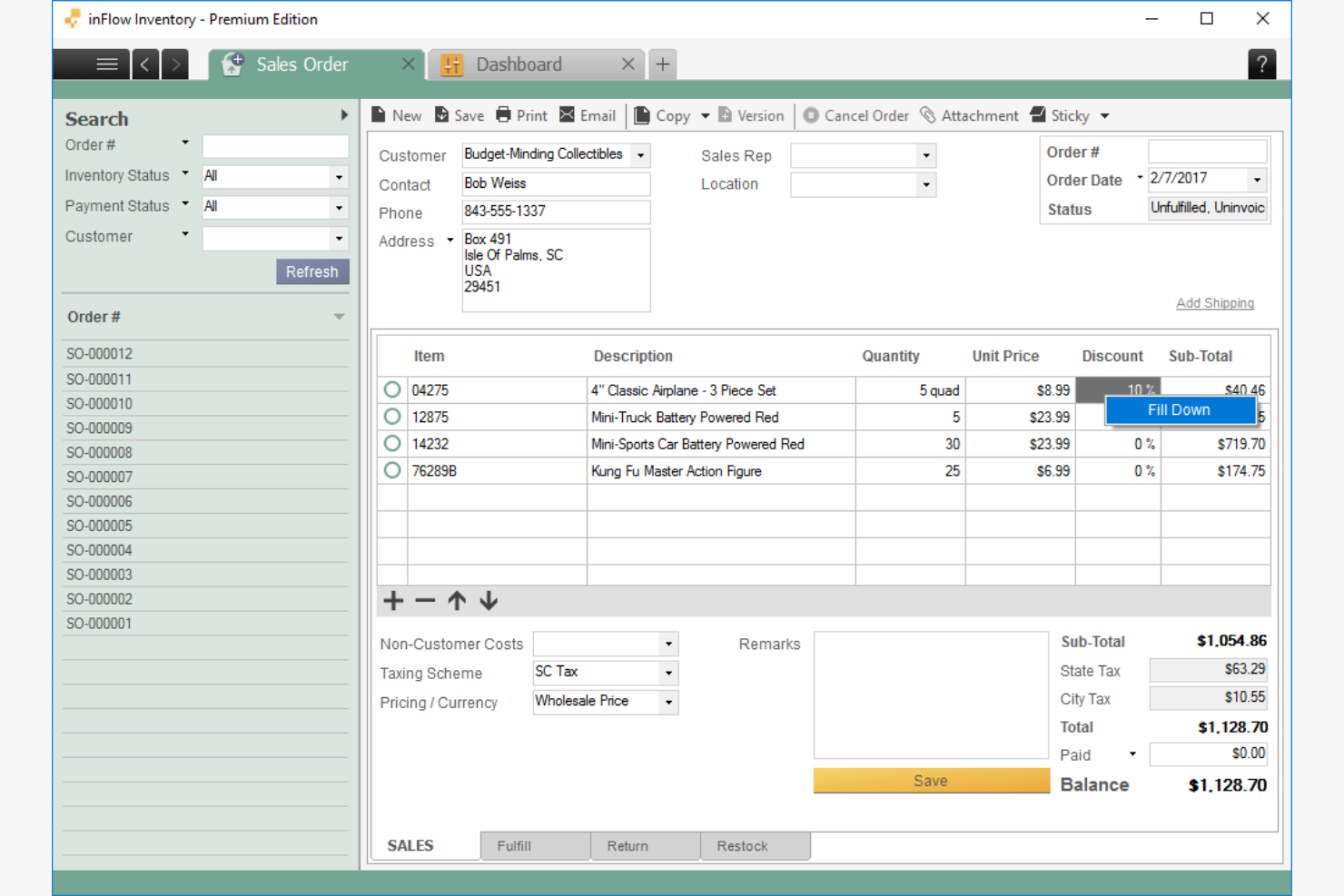Screen dimensions: 1344x896
Task: Open Payment Status filter dropdown
Action: (339, 208)
